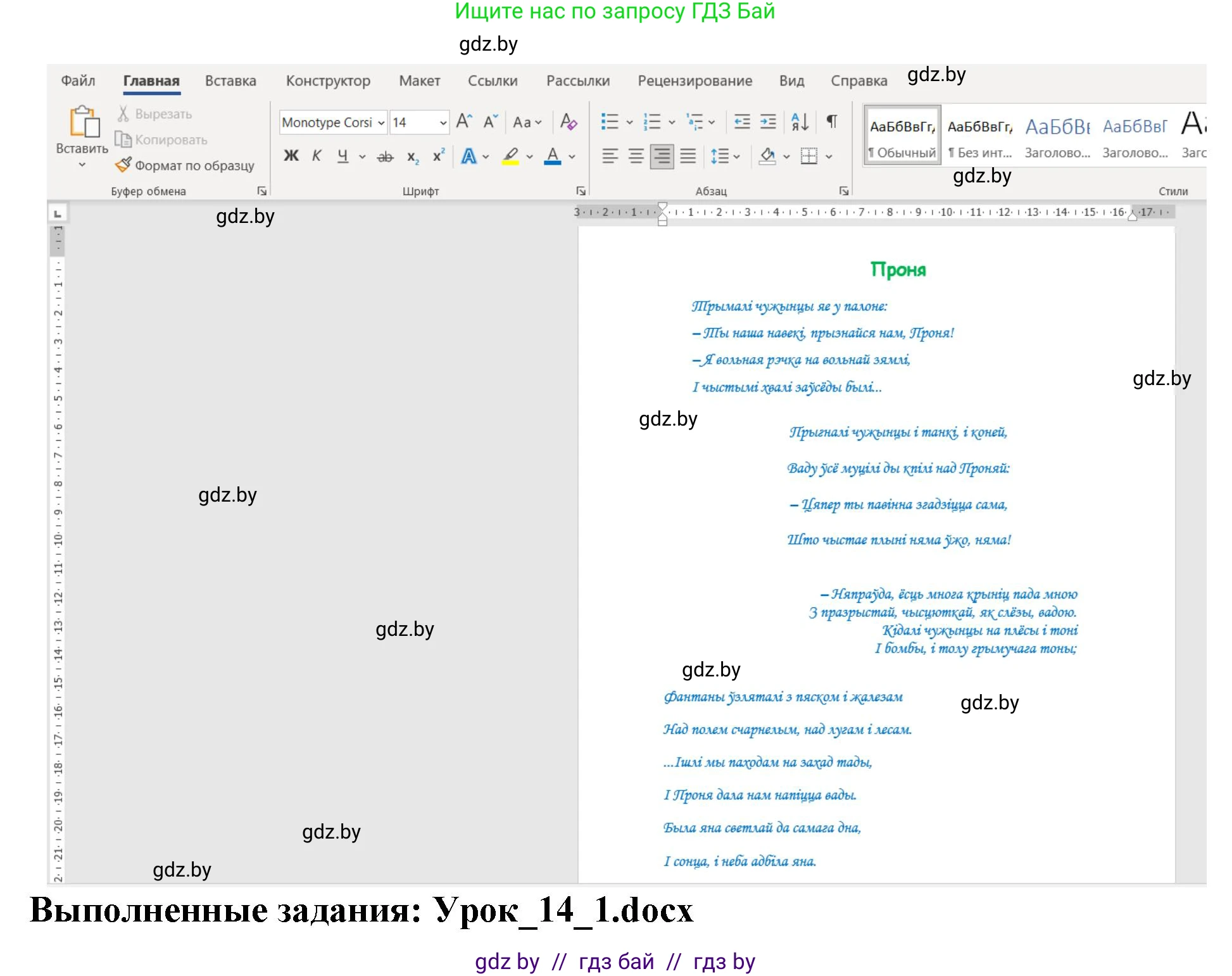Click the numbered list icon
The width and height of the screenshot is (1232, 976).
coord(652,121)
